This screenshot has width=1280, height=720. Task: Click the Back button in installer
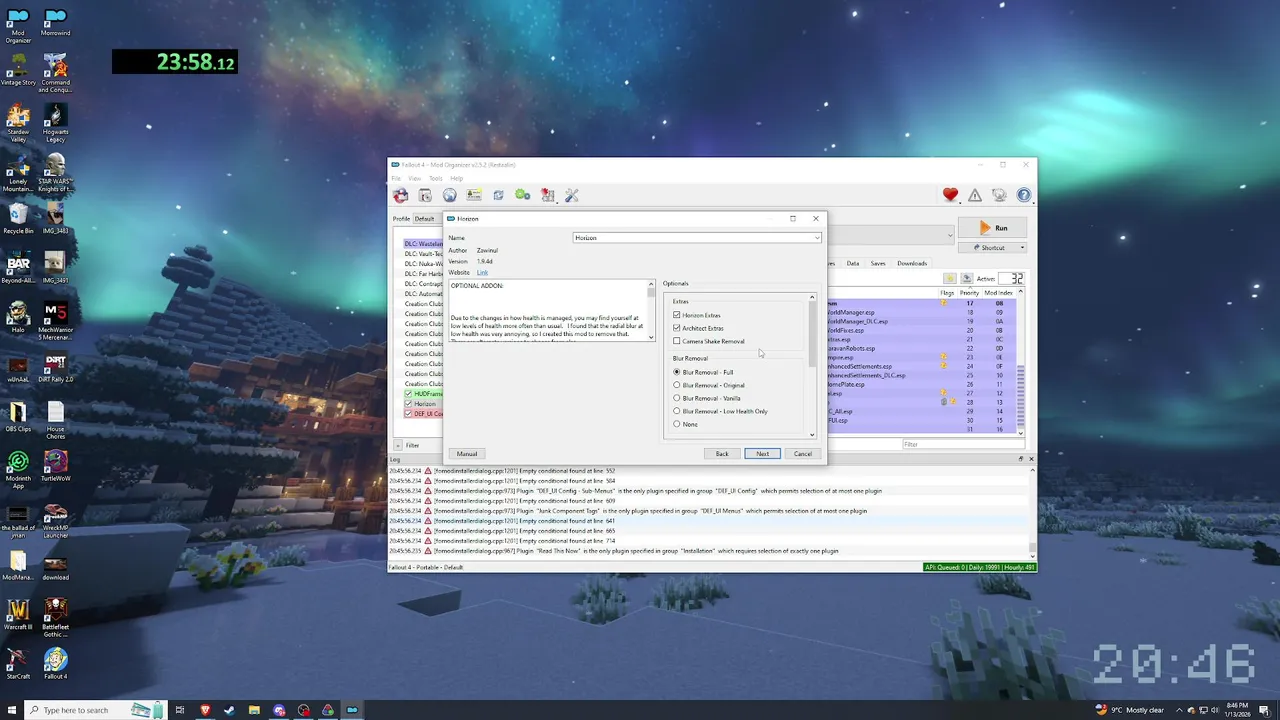[722, 454]
